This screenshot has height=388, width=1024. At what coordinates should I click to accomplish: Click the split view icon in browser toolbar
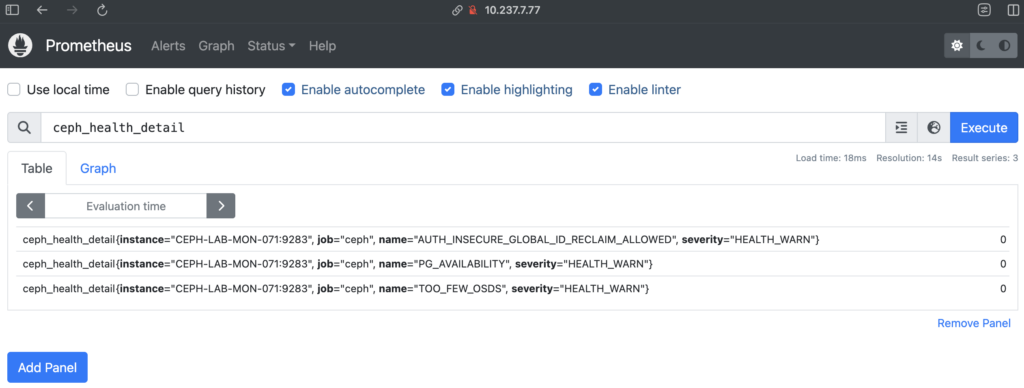pos(1012,10)
